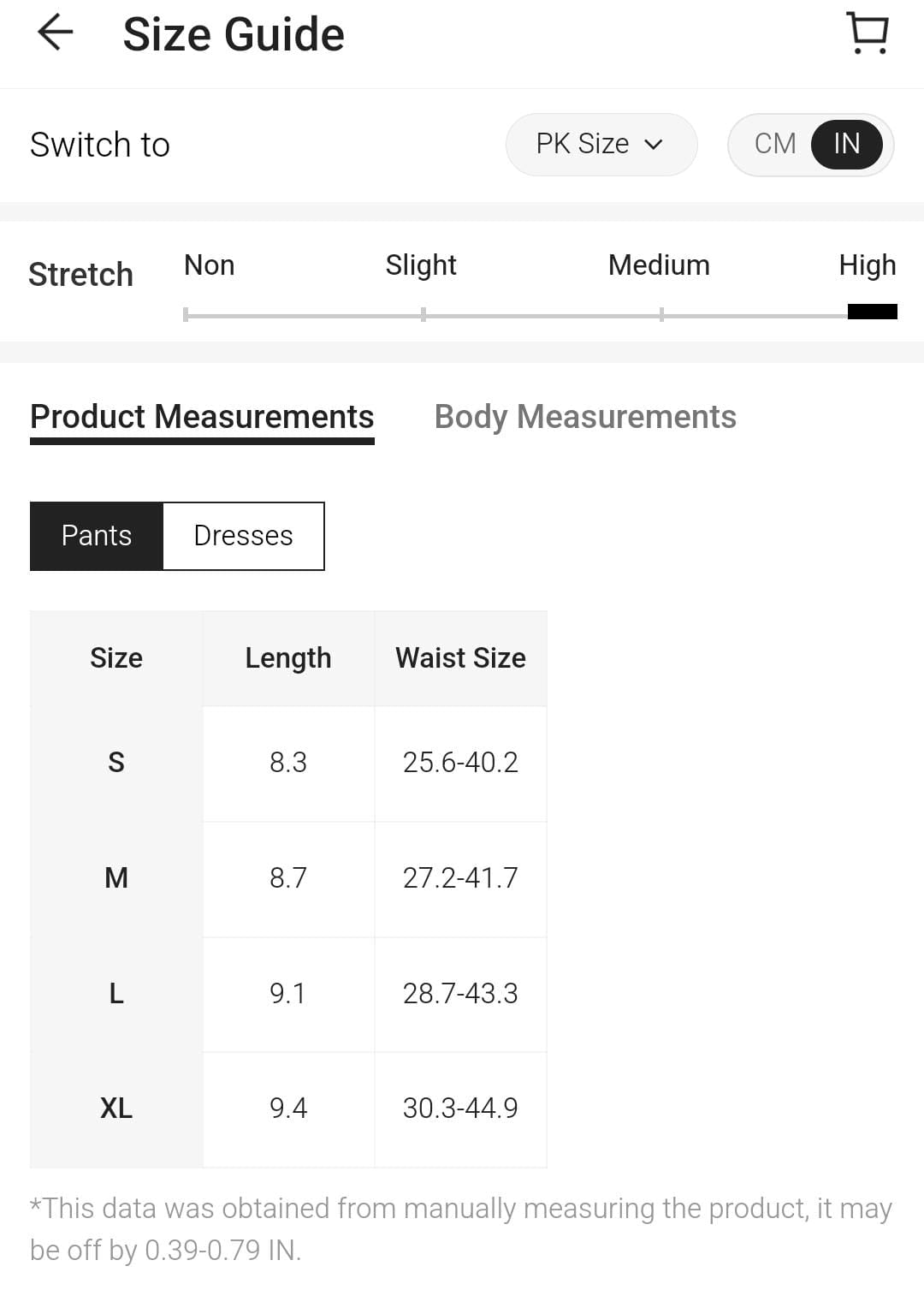The image size is (924, 1290).
Task: Click the High stretch indicator bar
Action: pyautogui.click(x=872, y=312)
